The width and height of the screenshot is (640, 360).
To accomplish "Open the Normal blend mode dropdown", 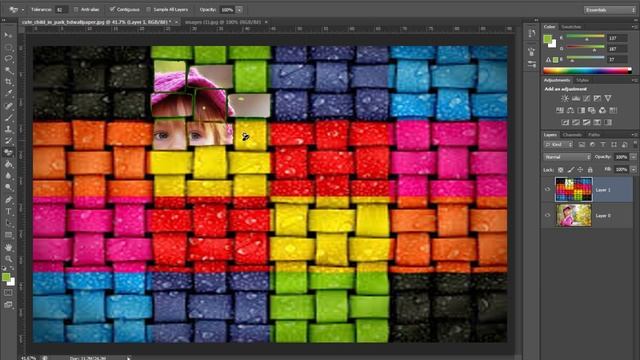I will [x=567, y=157].
